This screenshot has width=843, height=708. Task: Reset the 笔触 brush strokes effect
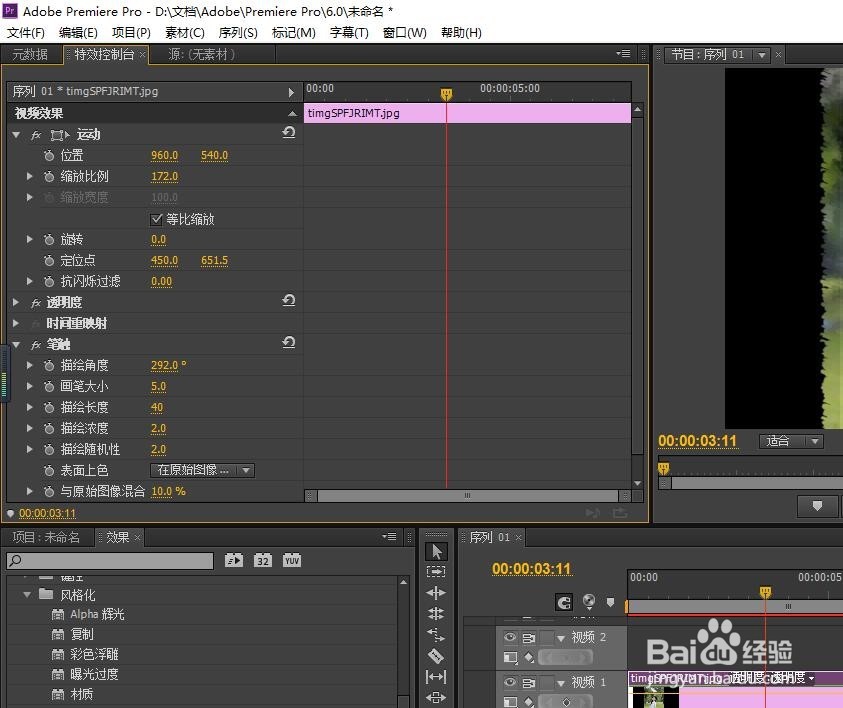[289, 342]
